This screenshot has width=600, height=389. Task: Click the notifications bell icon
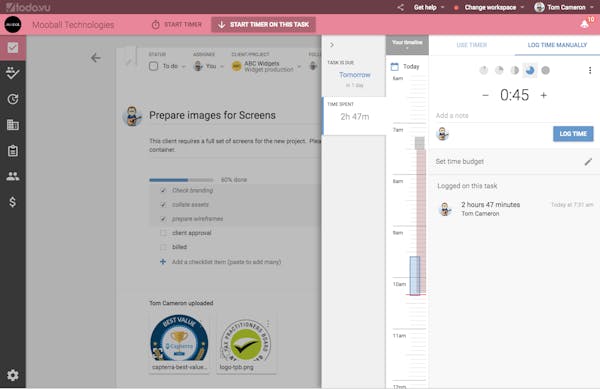[x=585, y=24]
